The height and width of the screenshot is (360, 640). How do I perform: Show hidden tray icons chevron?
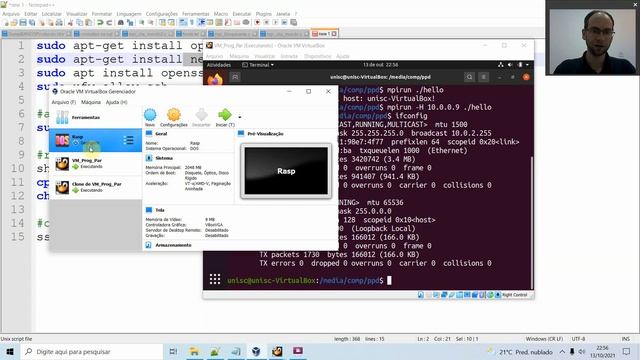562,351
